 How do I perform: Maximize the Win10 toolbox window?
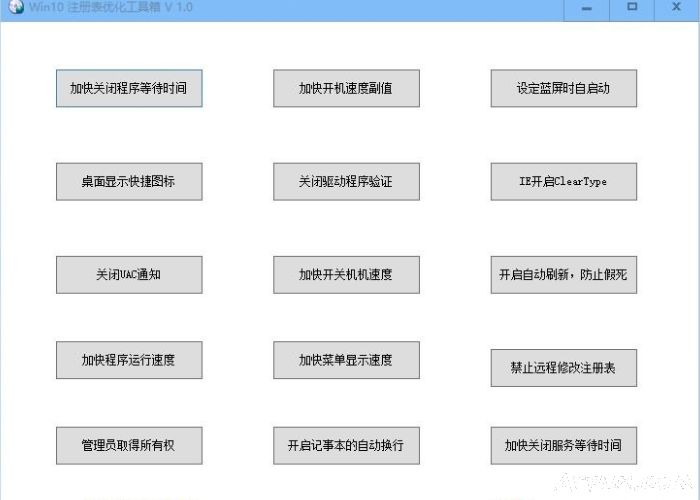tap(632, 8)
